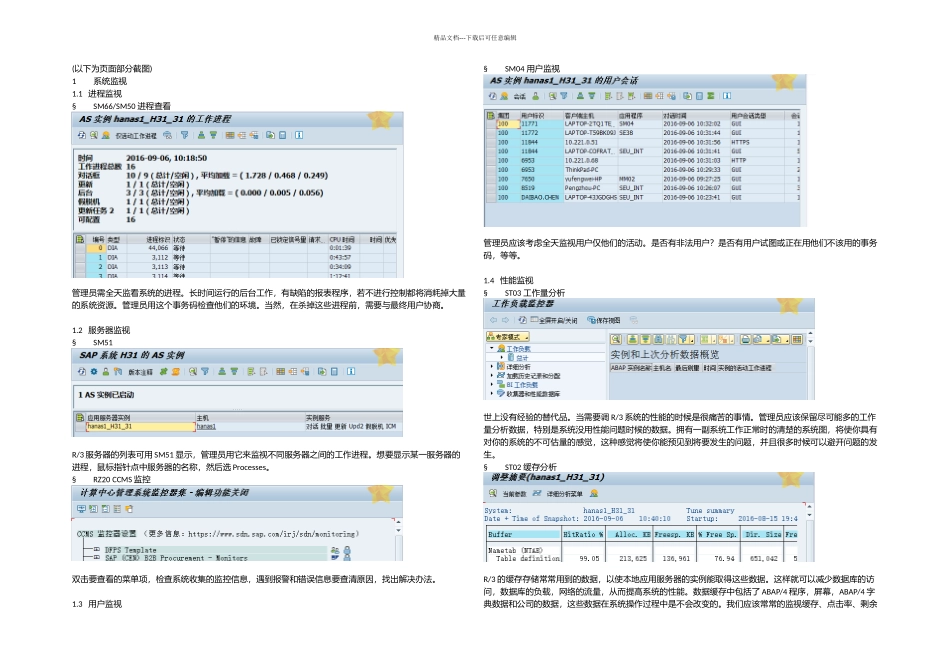
Task: Click green user icon in SM04 toolbar
Action: tap(536, 96)
